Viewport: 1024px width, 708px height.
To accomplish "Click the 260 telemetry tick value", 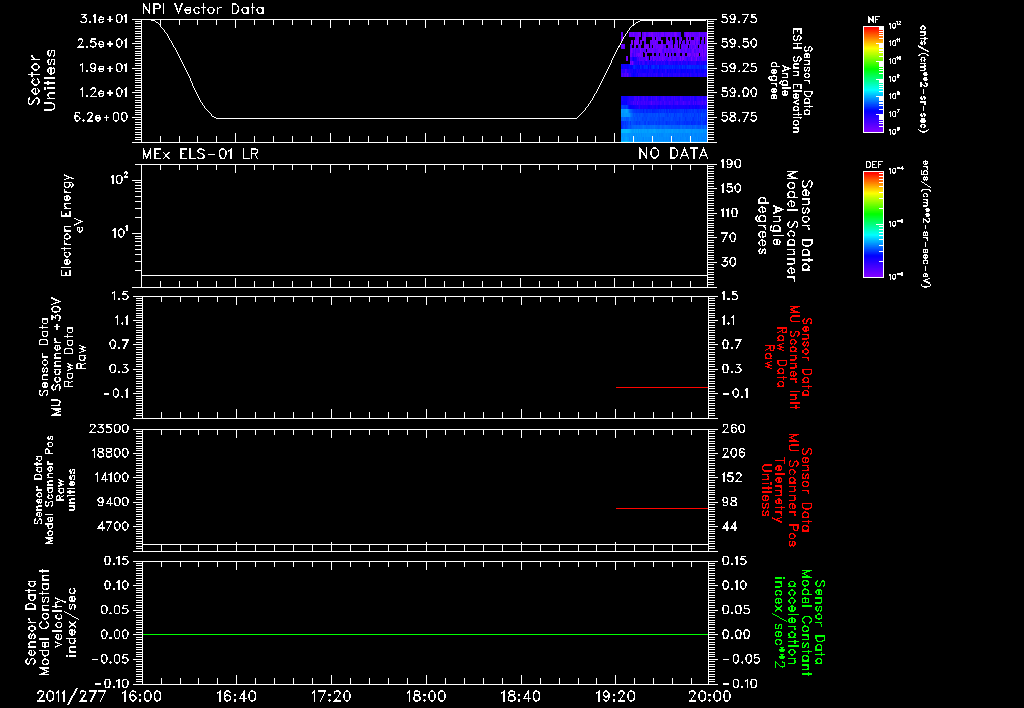I will [x=733, y=429].
